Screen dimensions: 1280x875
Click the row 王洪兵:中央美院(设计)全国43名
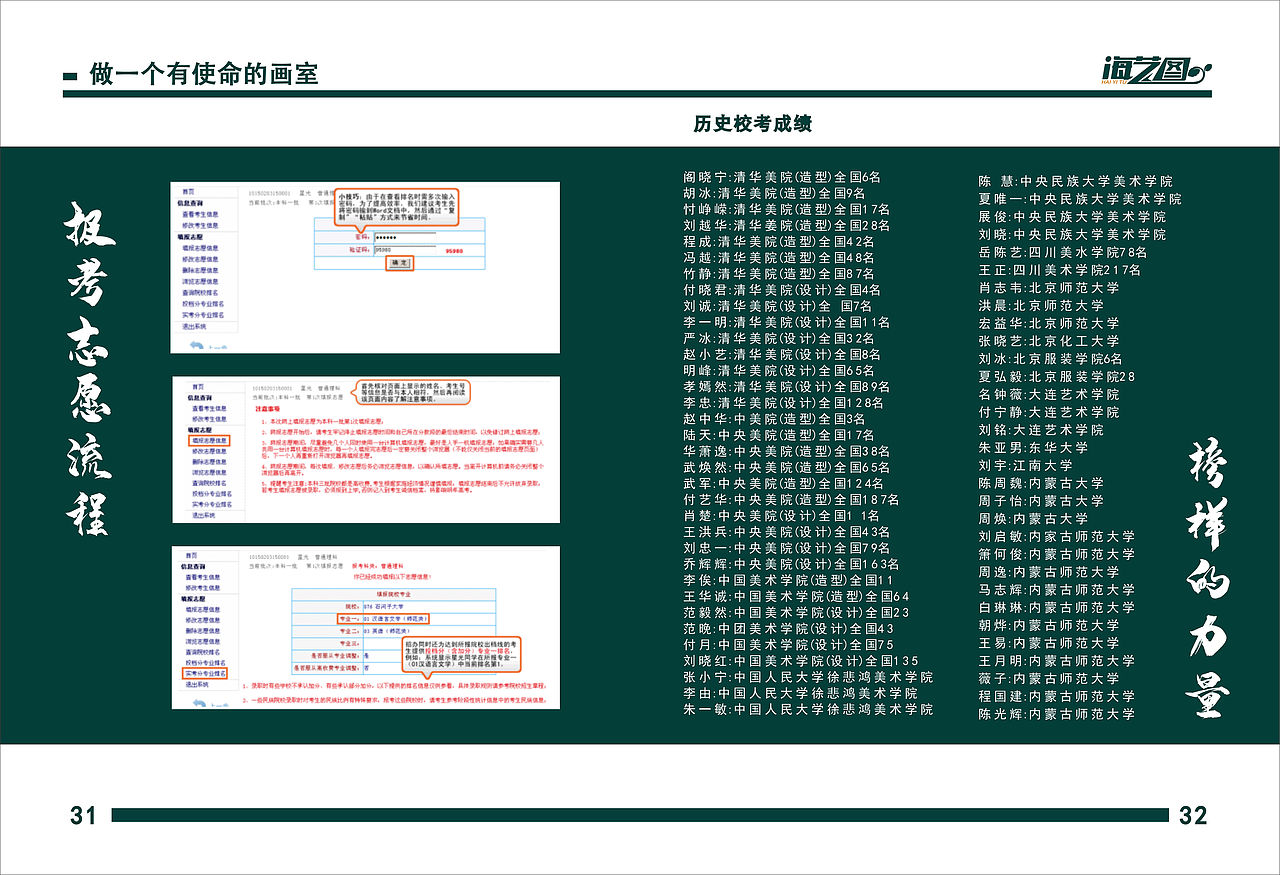point(787,532)
